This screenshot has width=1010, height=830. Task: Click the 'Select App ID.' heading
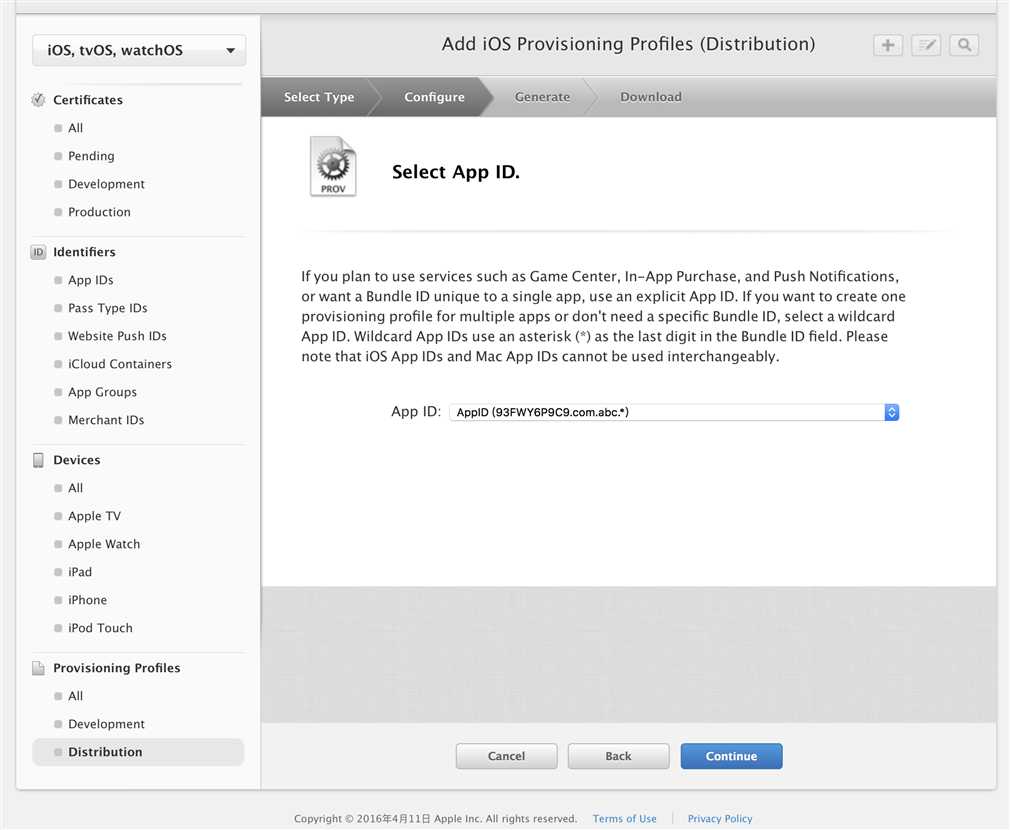click(456, 172)
